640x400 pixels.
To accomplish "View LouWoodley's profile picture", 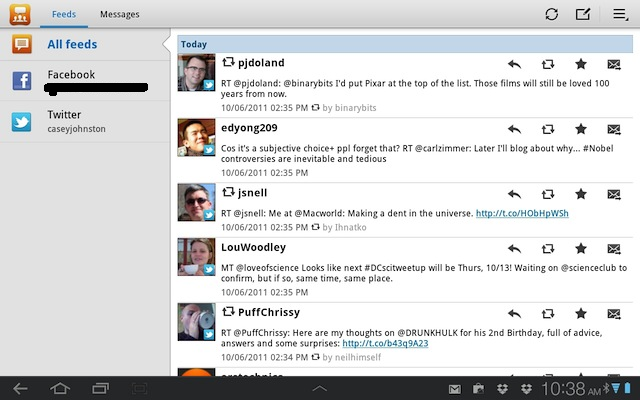I will 196,257.
